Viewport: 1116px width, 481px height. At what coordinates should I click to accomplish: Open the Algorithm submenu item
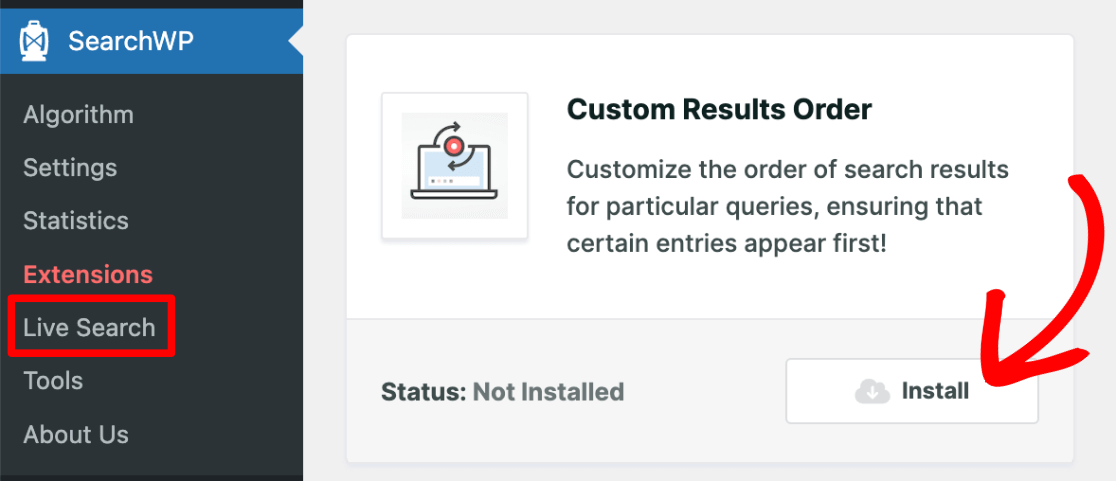(x=78, y=114)
